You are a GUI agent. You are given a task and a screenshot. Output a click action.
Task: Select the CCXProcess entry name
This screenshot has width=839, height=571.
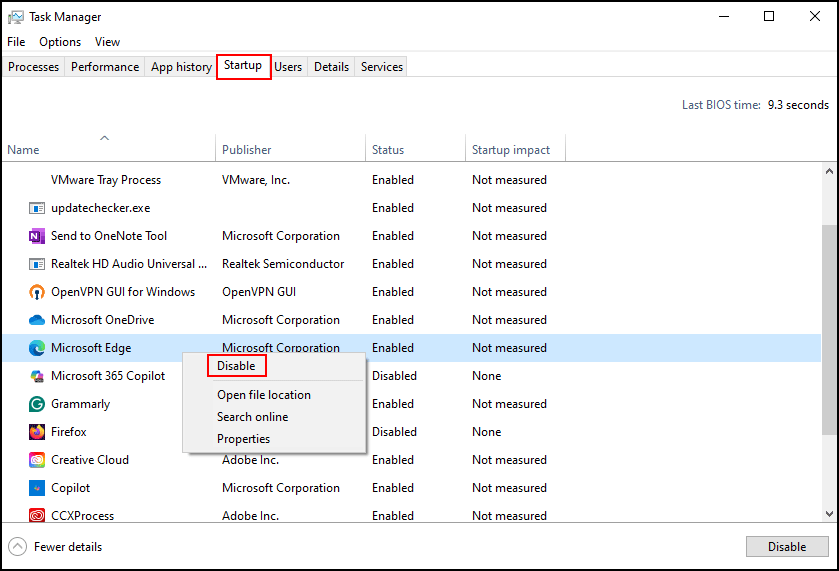pos(82,516)
